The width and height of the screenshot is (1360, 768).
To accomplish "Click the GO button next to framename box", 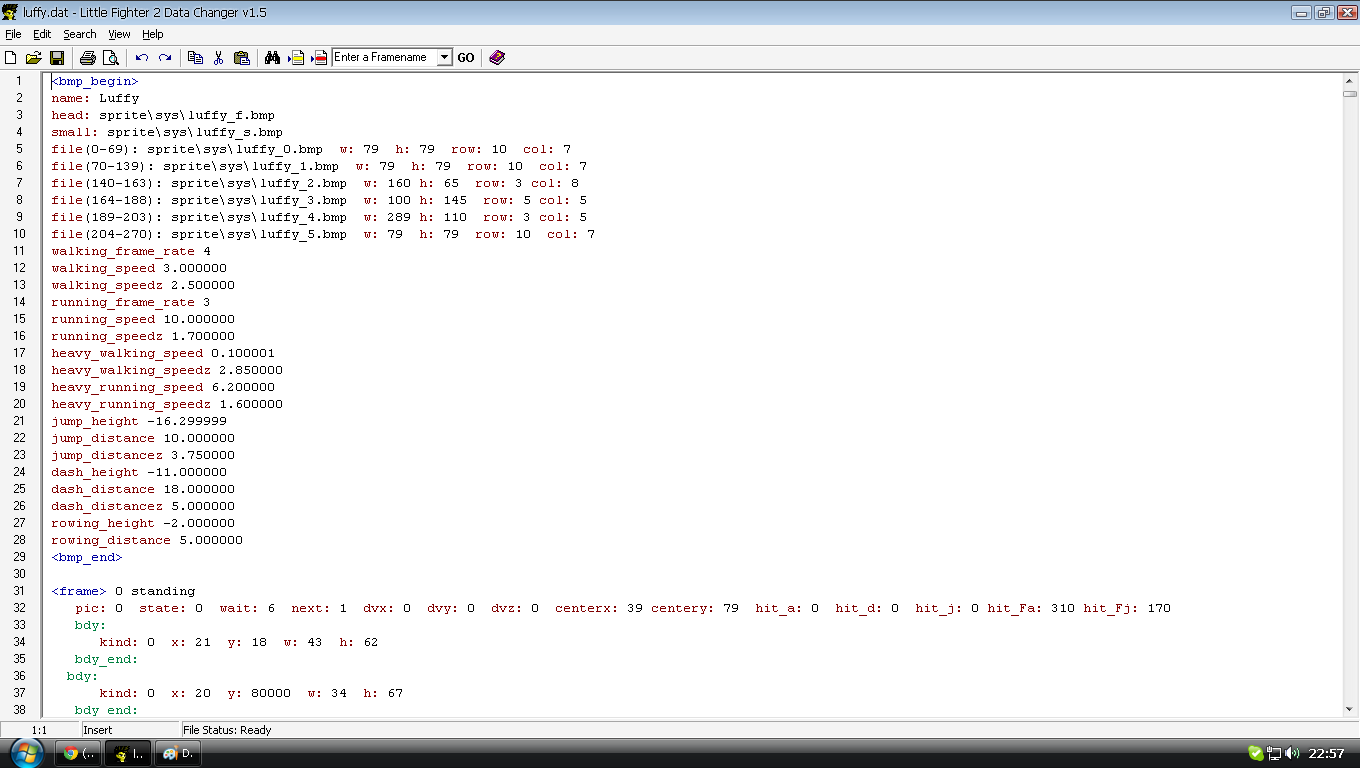I will pyautogui.click(x=466, y=58).
